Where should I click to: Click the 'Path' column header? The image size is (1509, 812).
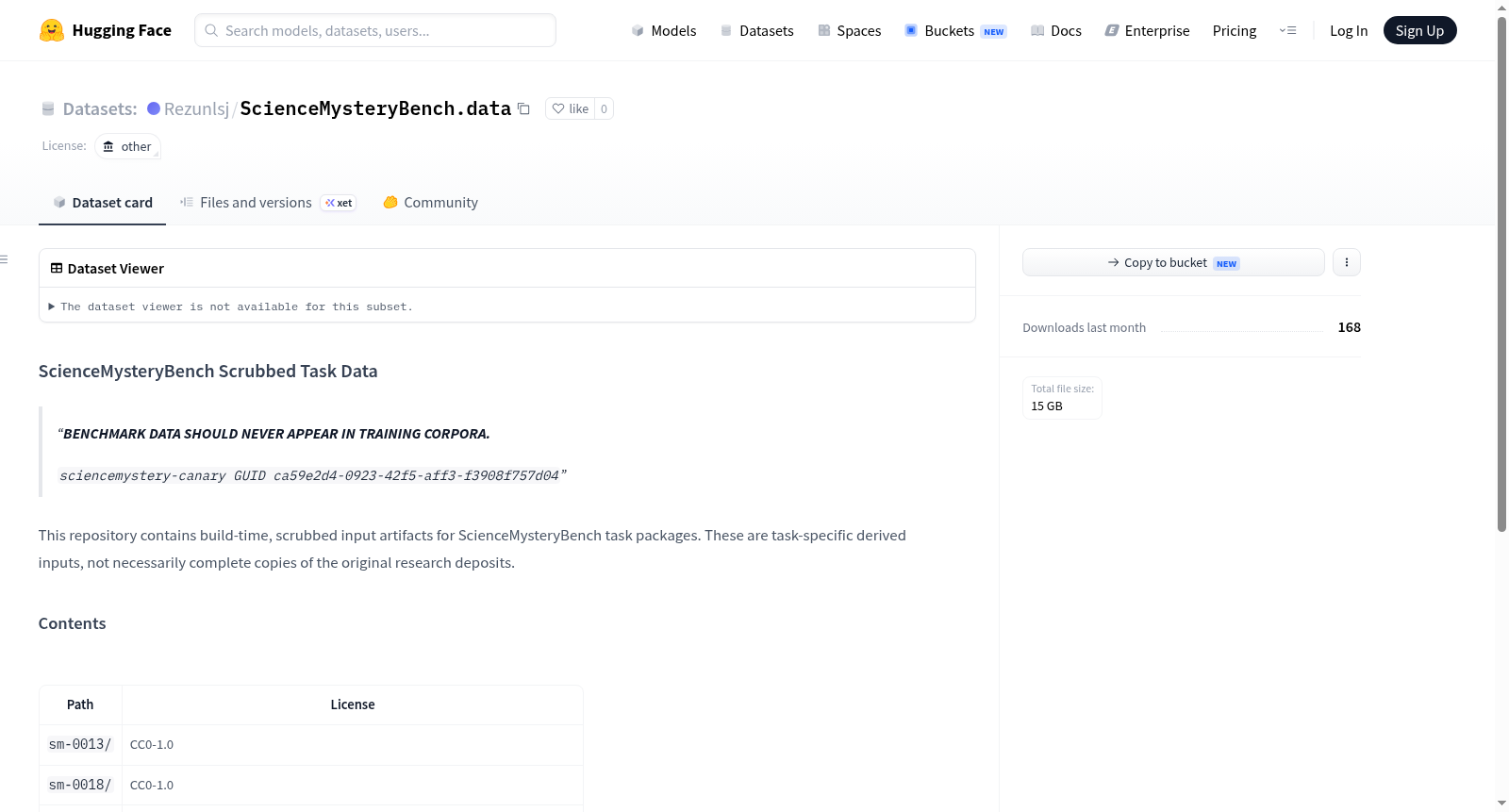click(x=80, y=704)
